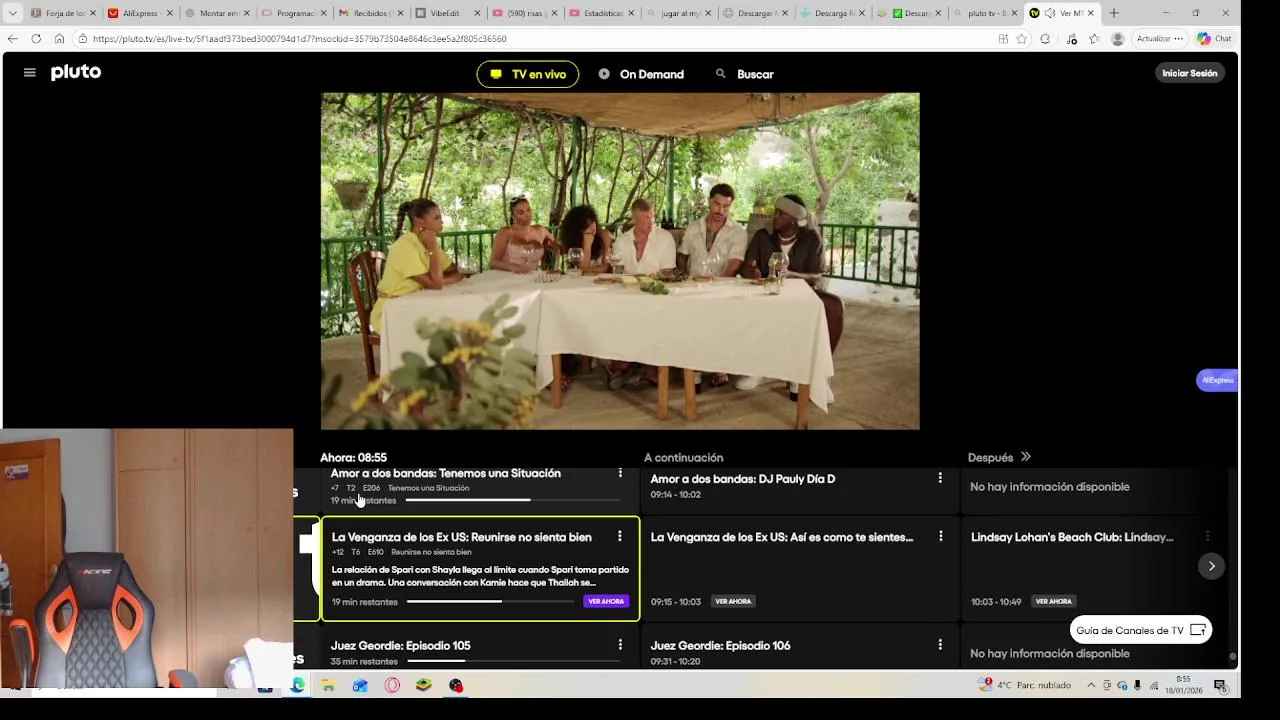Click the live video player
1280x720 pixels.
620,261
